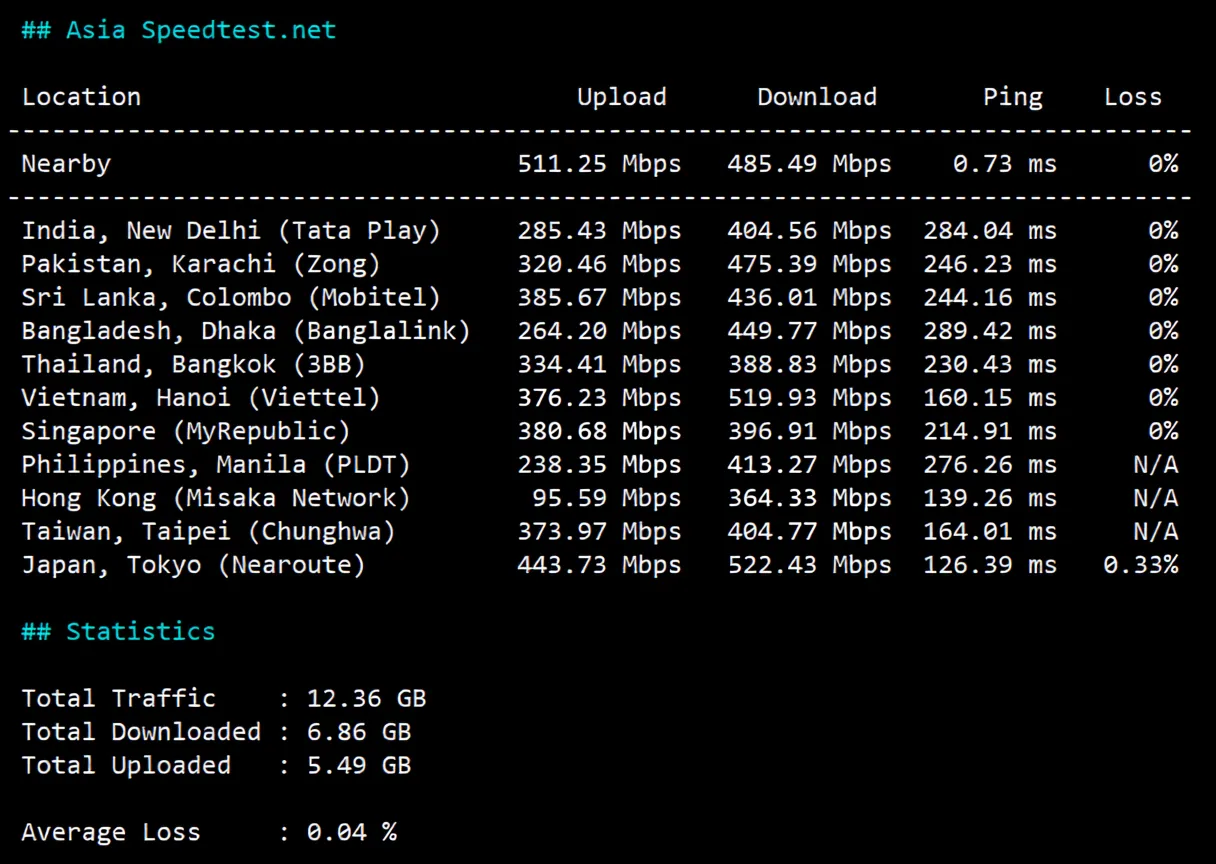Screen dimensions: 1216x864
Task: Select the Philippines, Manila result
Action: [x=214, y=464]
